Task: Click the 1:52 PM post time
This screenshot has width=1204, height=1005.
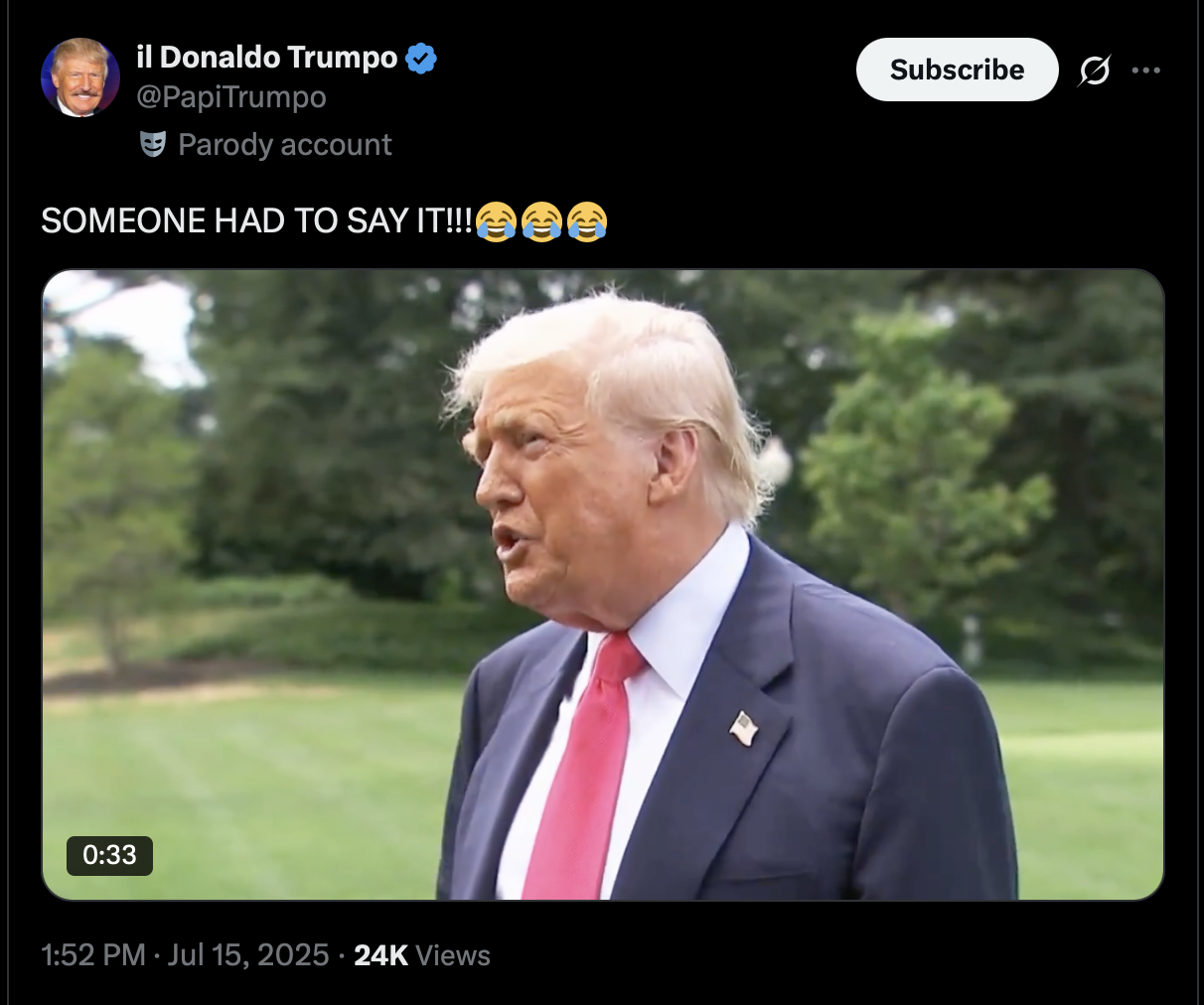Action: 93,955
